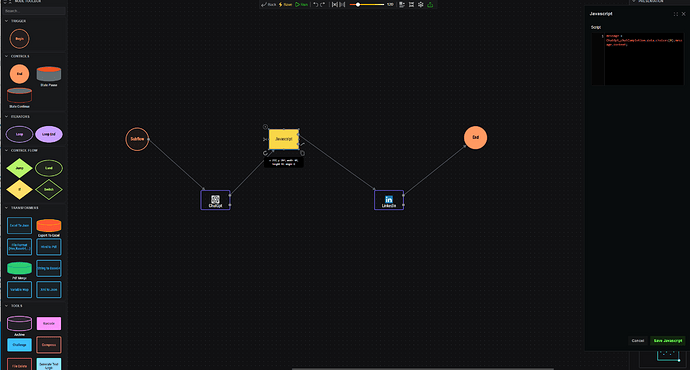Adjust the zoom slider handle
Screen dimensions: 690x370
358,4
